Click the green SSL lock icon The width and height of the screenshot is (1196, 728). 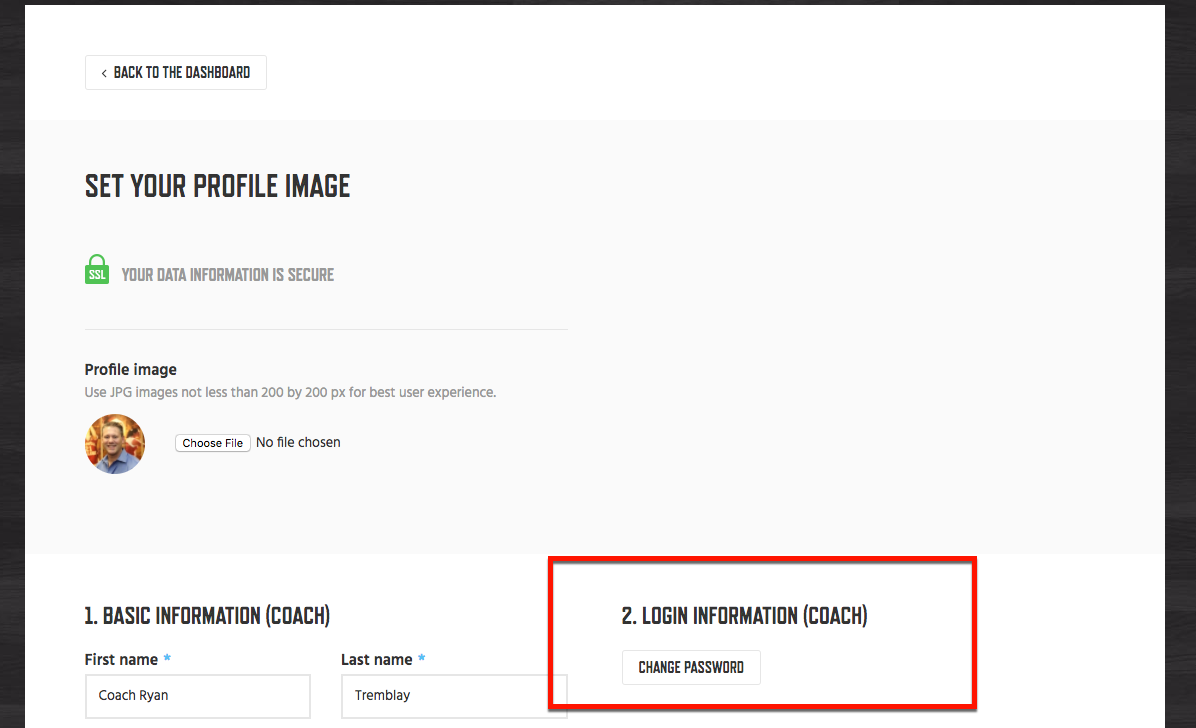click(97, 269)
